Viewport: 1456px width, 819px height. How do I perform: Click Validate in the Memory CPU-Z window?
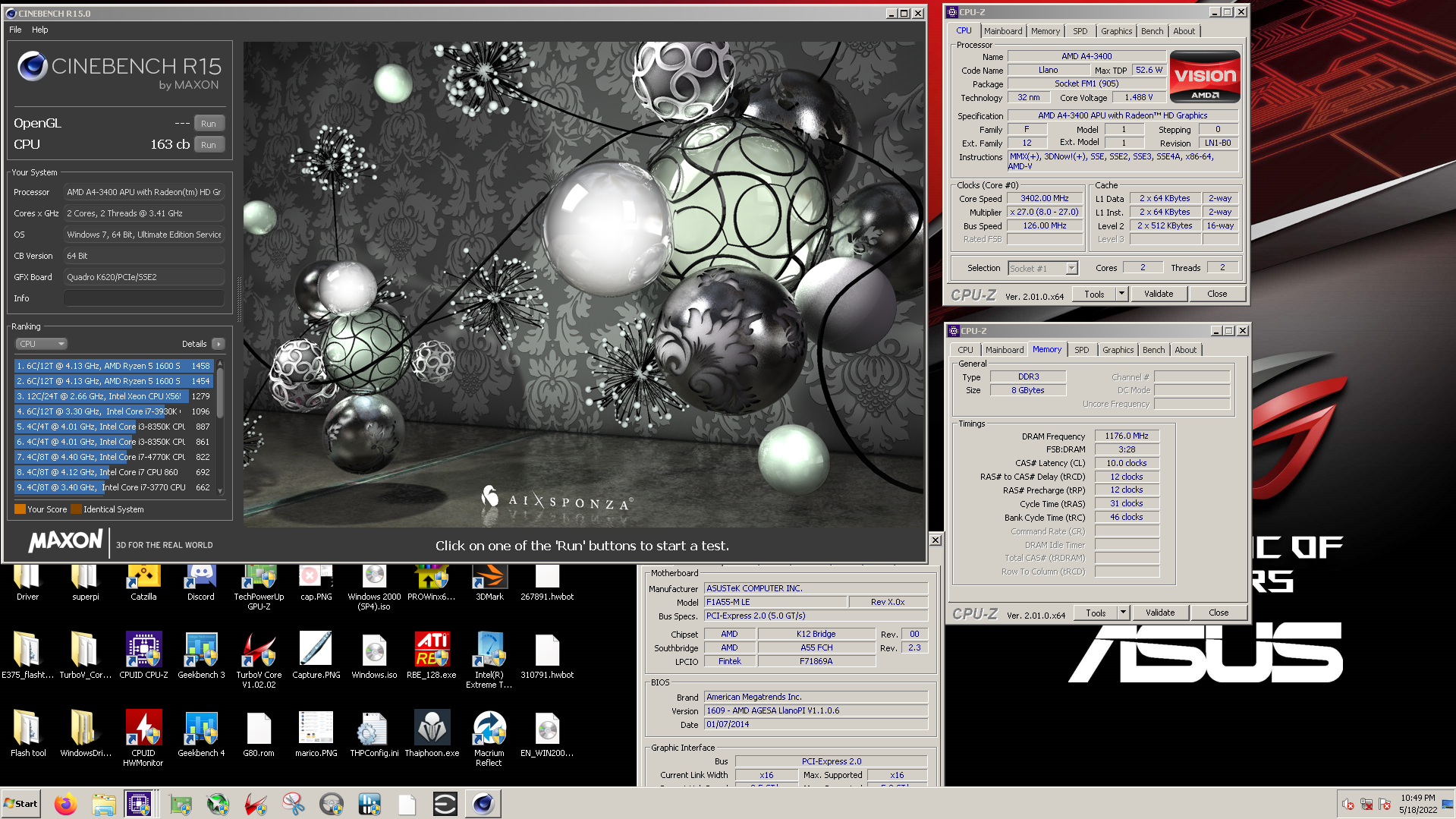pyautogui.click(x=1160, y=613)
